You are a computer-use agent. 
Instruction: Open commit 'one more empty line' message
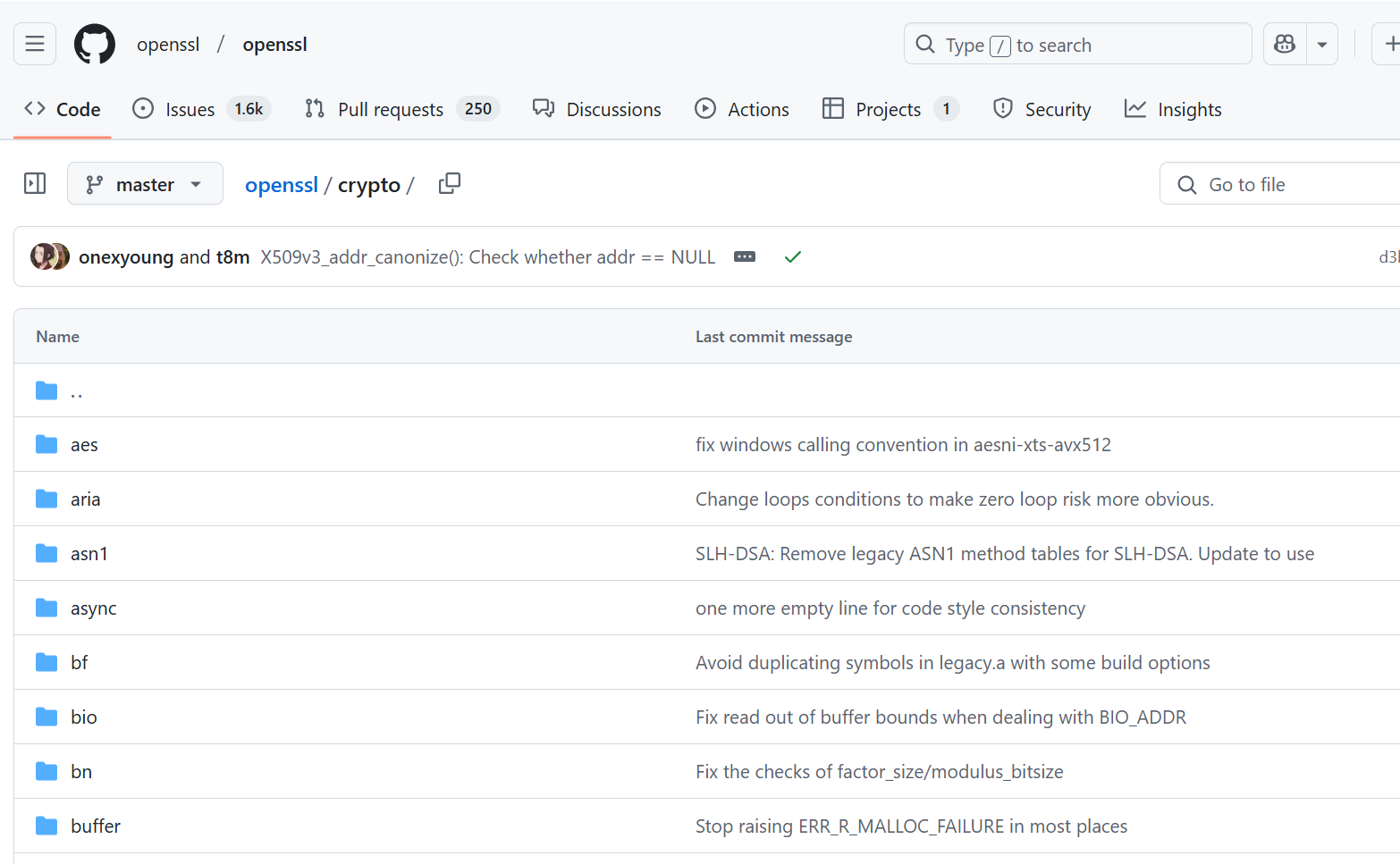pos(890,608)
